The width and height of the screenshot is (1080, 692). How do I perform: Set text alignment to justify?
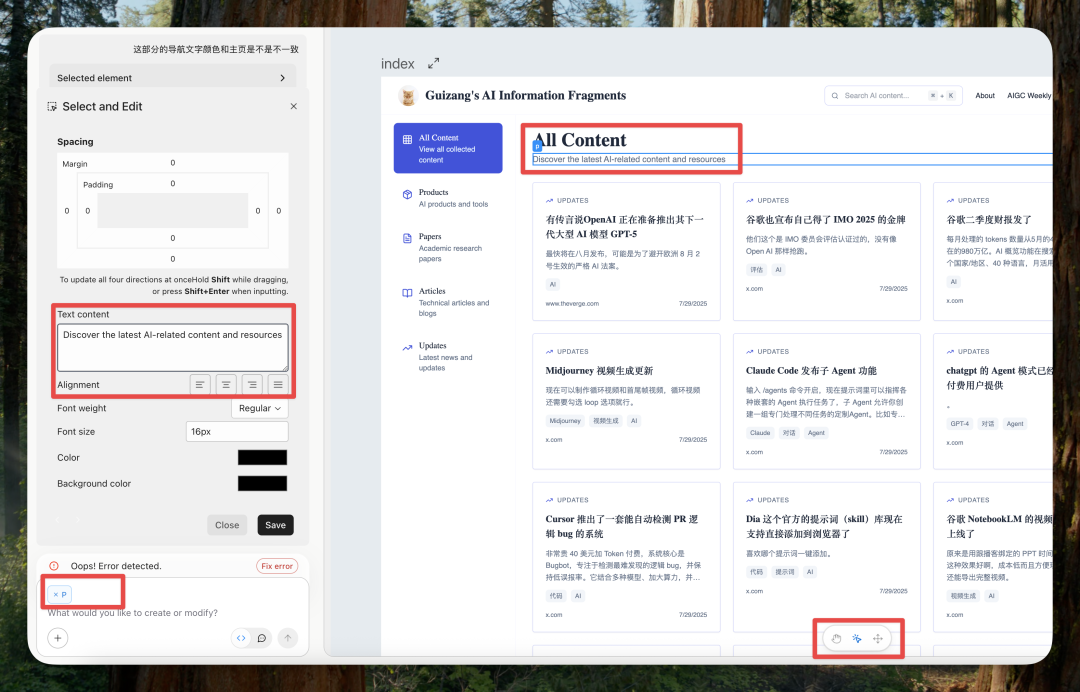(x=278, y=384)
